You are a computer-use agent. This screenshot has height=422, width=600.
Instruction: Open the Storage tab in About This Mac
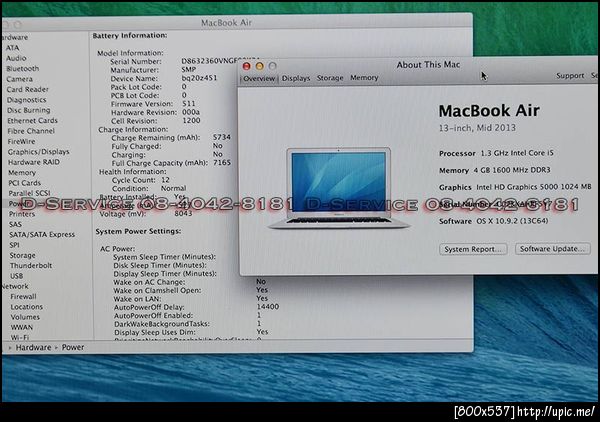tap(330, 78)
